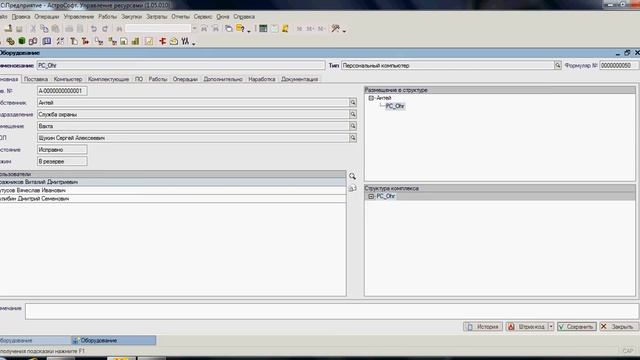Open the Отчеты menu
This screenshot has width=640, height=360.
coord(180,17)
